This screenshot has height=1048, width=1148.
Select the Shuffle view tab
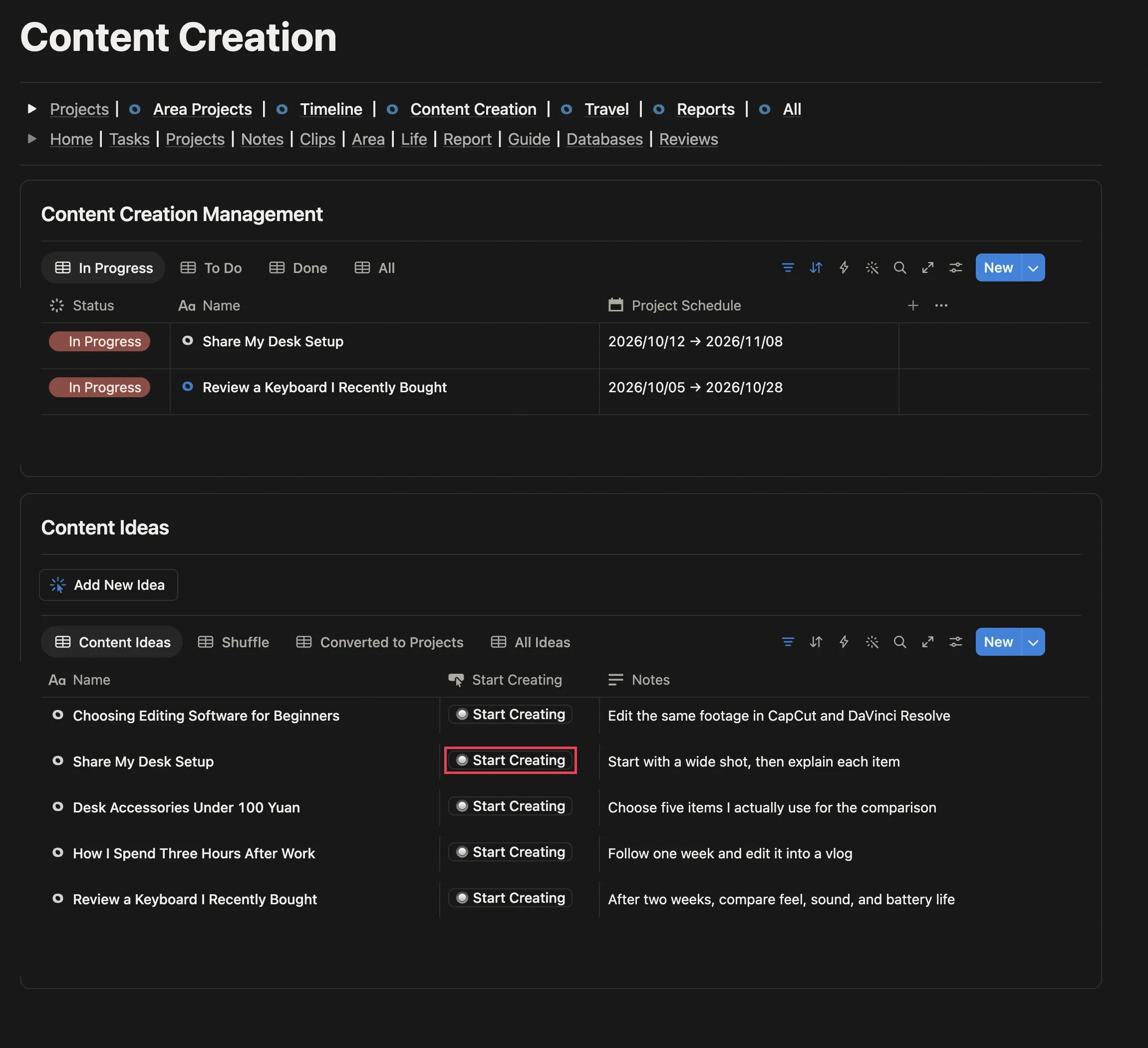click(233, 642)
